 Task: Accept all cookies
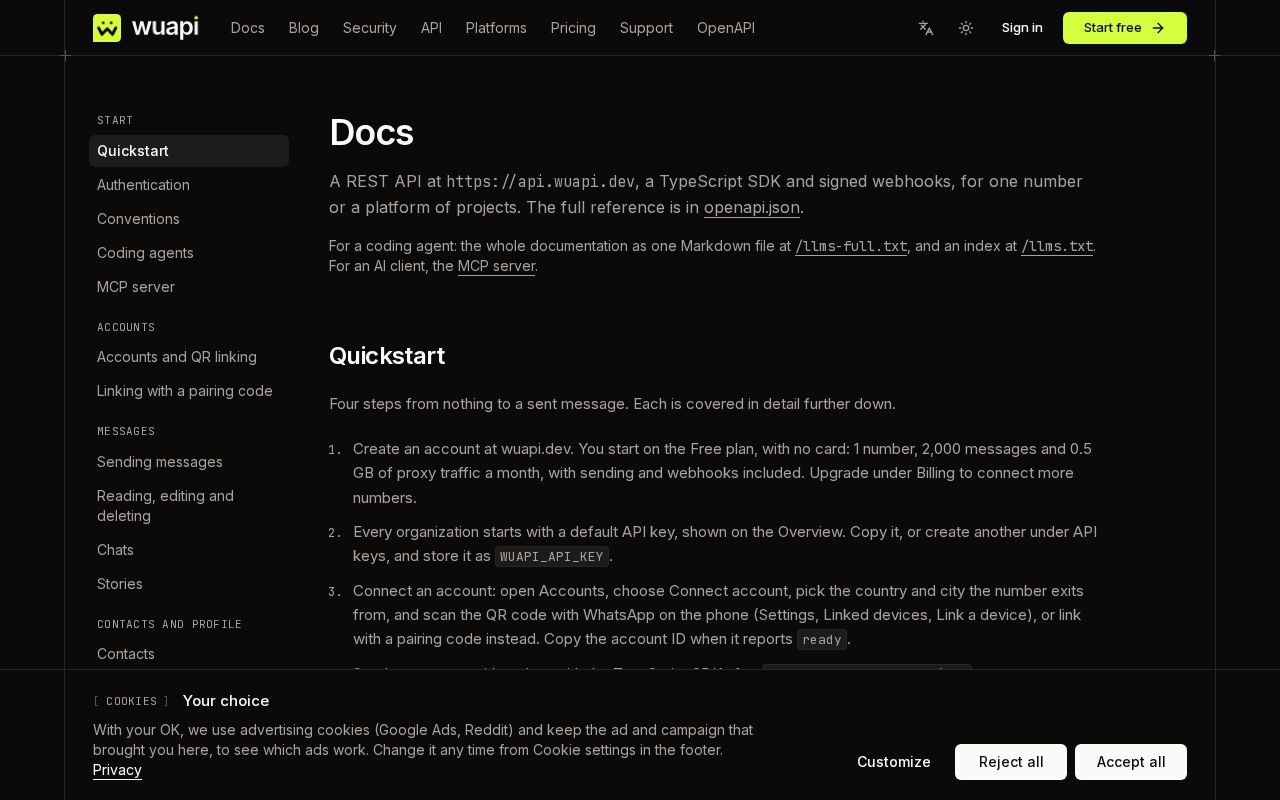point(1131,762)
